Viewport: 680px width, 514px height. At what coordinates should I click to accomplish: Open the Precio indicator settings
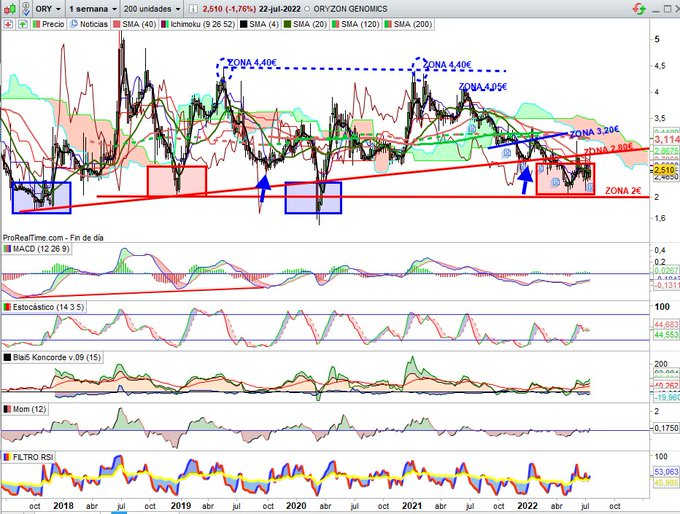click(x=49, y=24)
